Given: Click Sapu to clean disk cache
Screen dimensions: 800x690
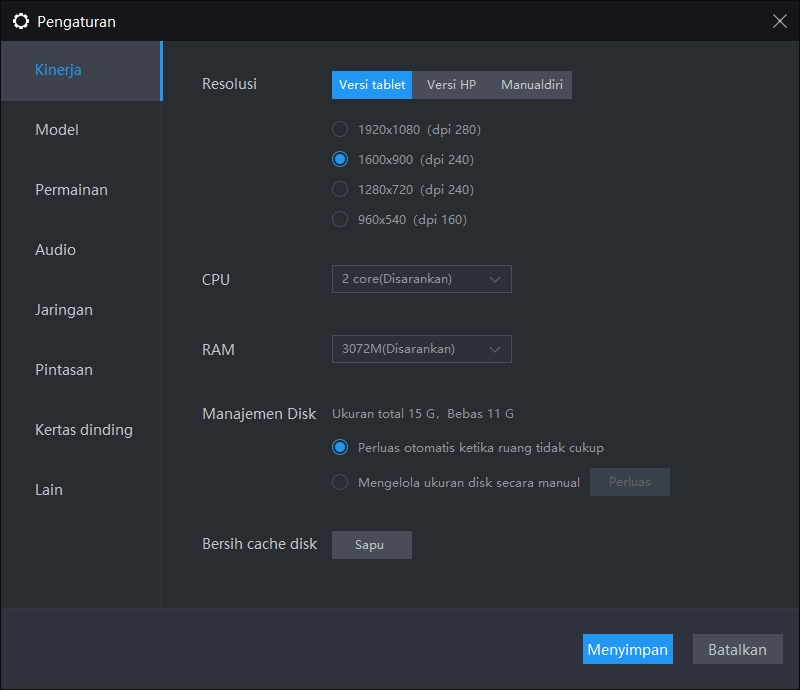Looking at the screenshot, I should pyautogui.click(x=371, y=545).
